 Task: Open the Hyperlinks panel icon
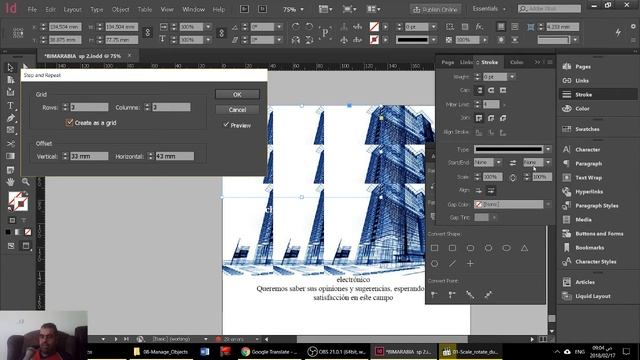567,191
